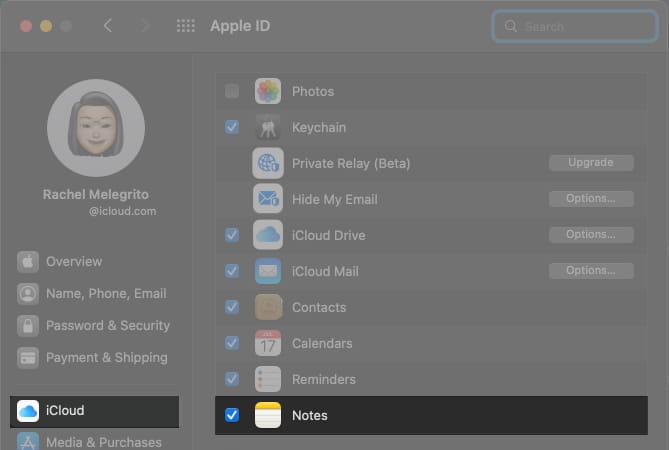
Task: Click the iCloud Mail envelope icon
Action: tap(268, 271)
